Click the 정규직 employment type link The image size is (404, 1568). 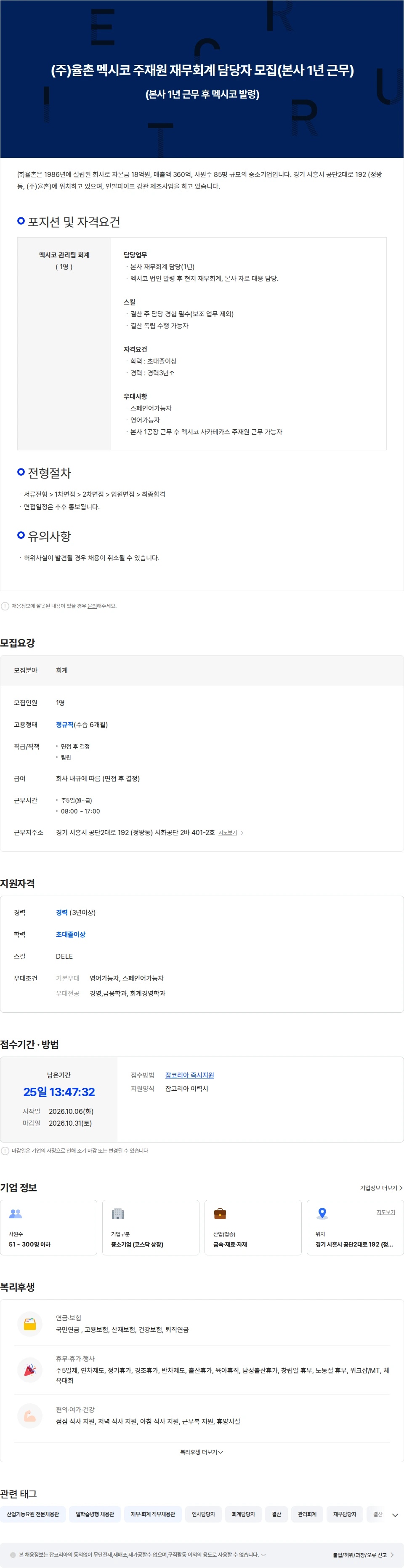64,724
